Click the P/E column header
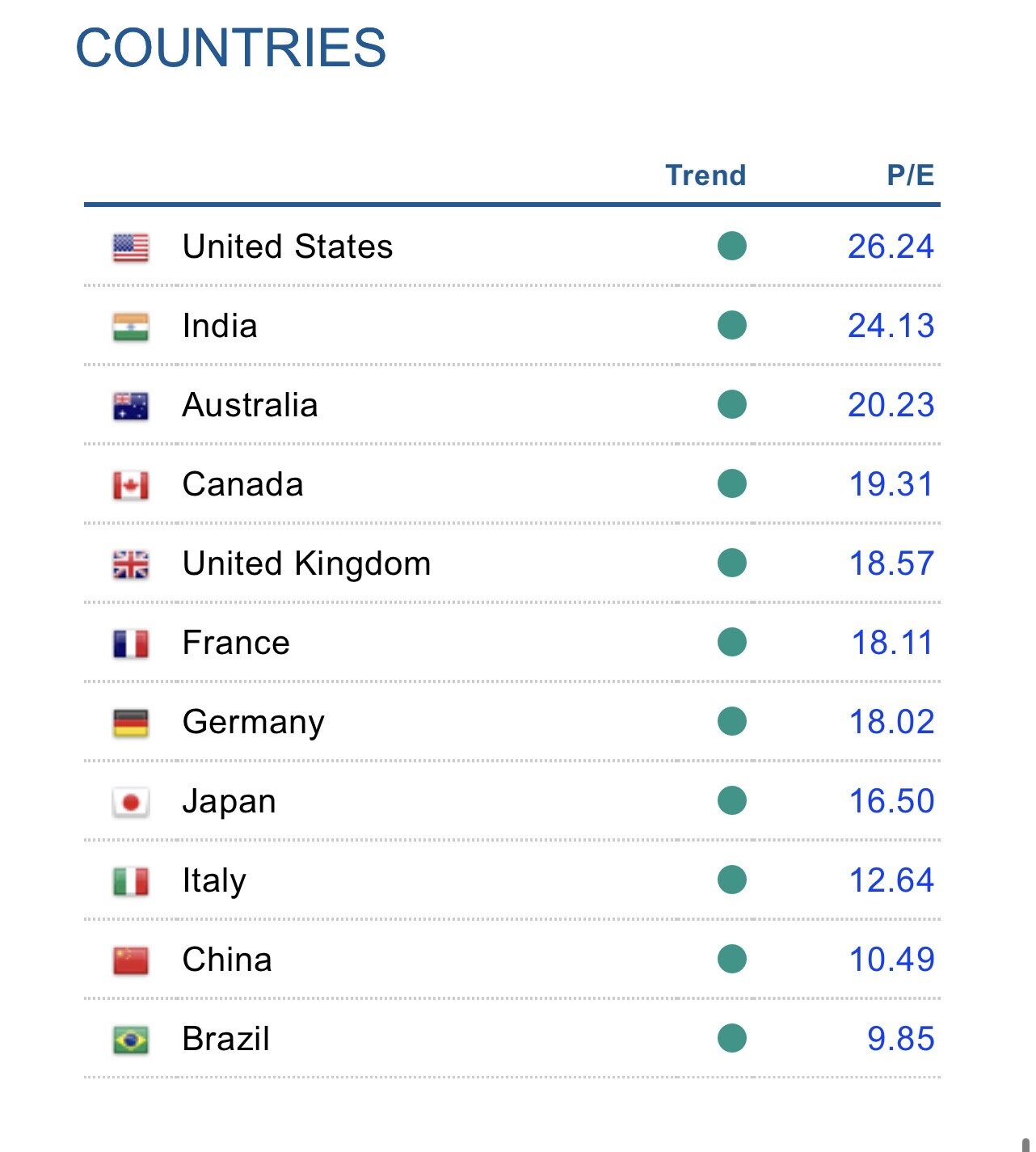 910,175
